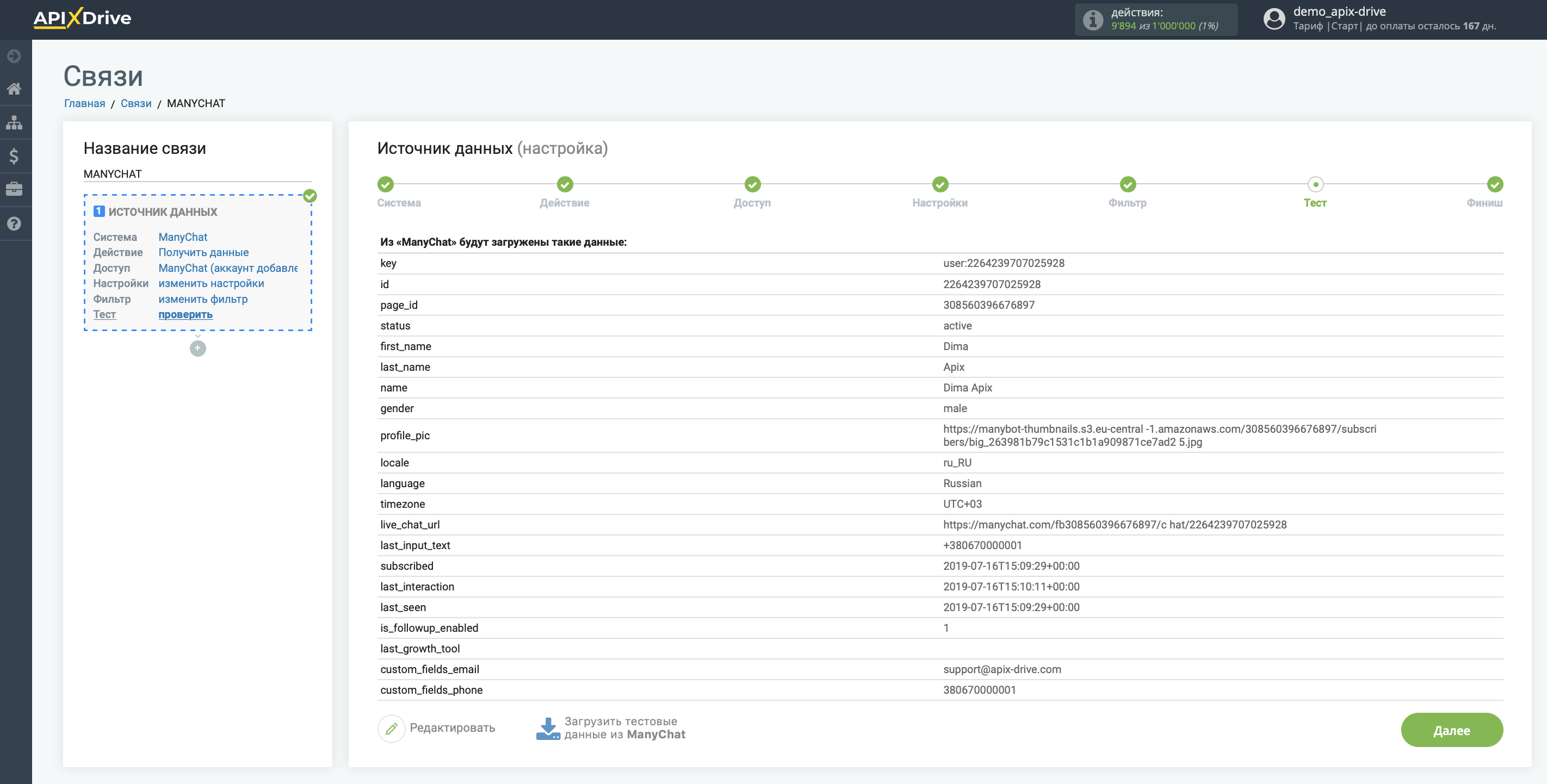Click the actions info icon
The image size is (1547, 784).
(1092, 20)
